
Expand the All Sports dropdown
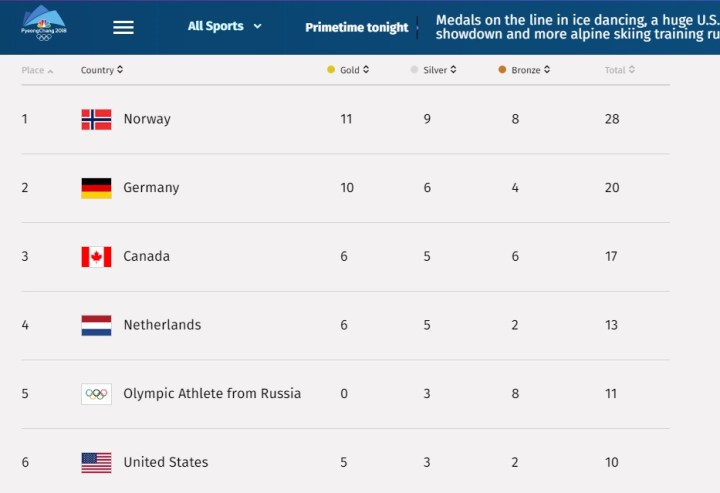click(x=225, y=27)
